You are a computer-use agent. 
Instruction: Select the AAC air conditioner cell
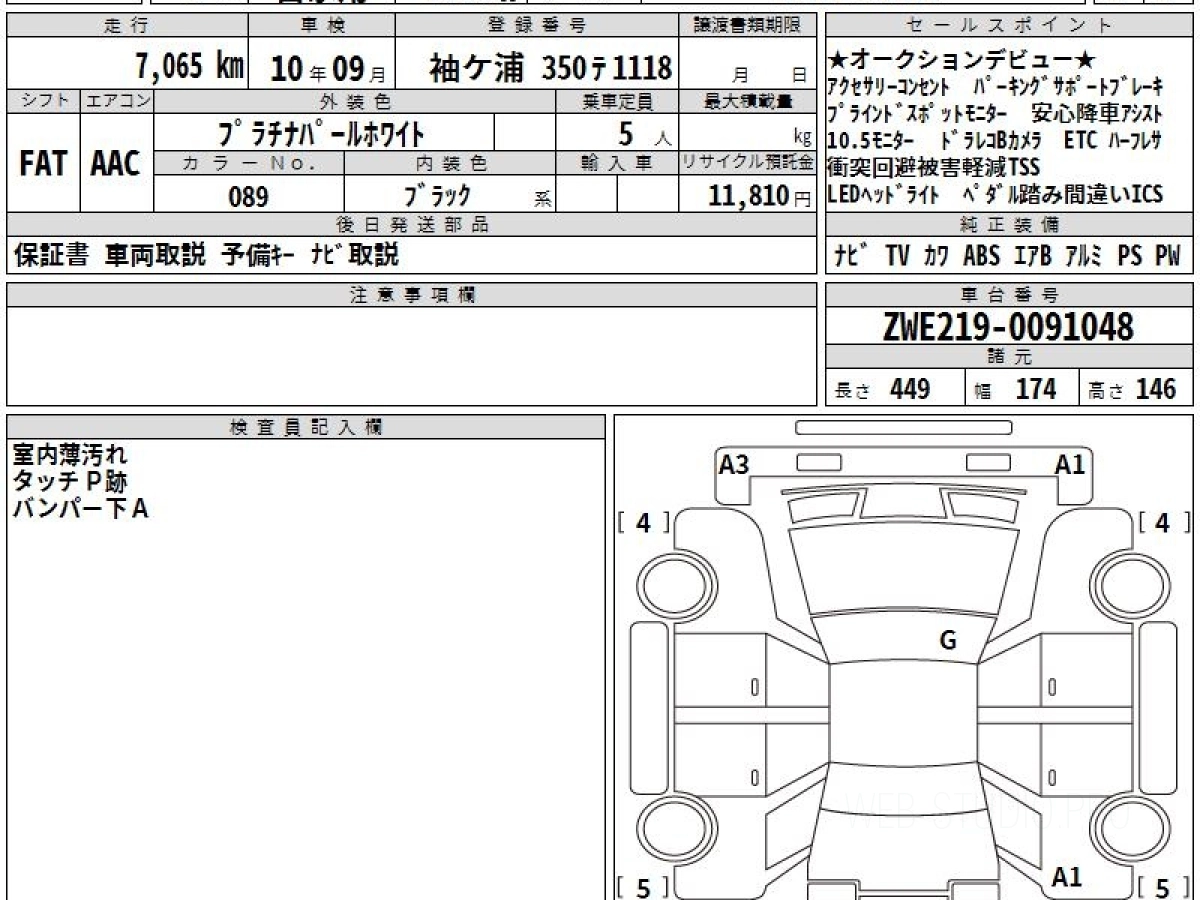[x=116, y=164]
